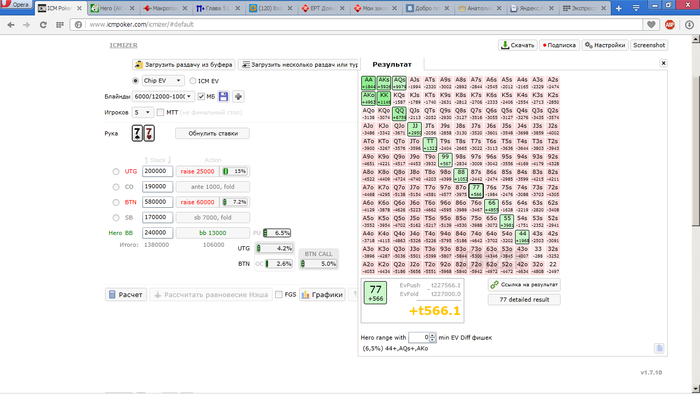
Task: Select the Chip EV radio button
Action: [x=135, y=81]
